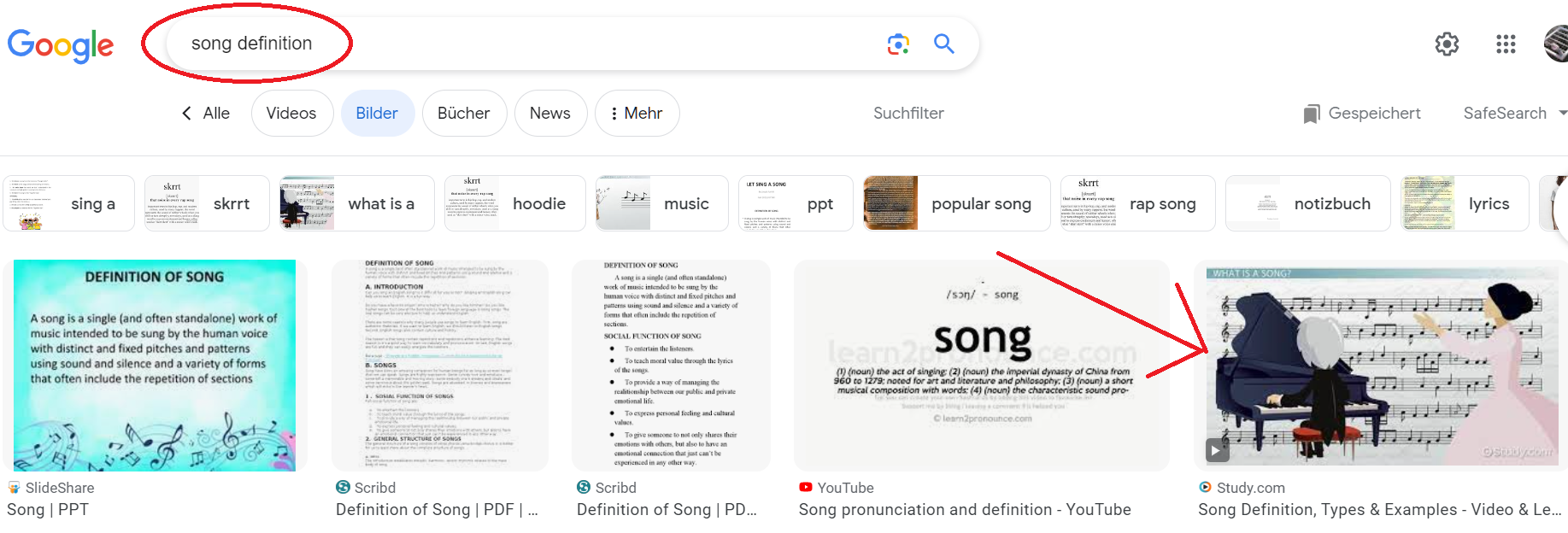The width and height of the screenshot is (1568, 533).
Task: Switch to the Videos tab
Action: [291, 114]
